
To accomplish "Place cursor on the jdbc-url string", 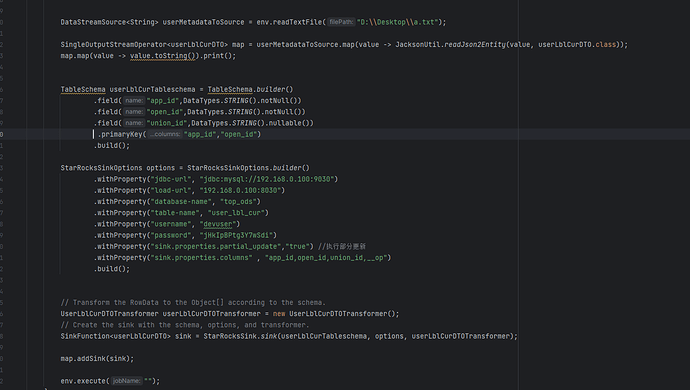I will tap(172, 179).
